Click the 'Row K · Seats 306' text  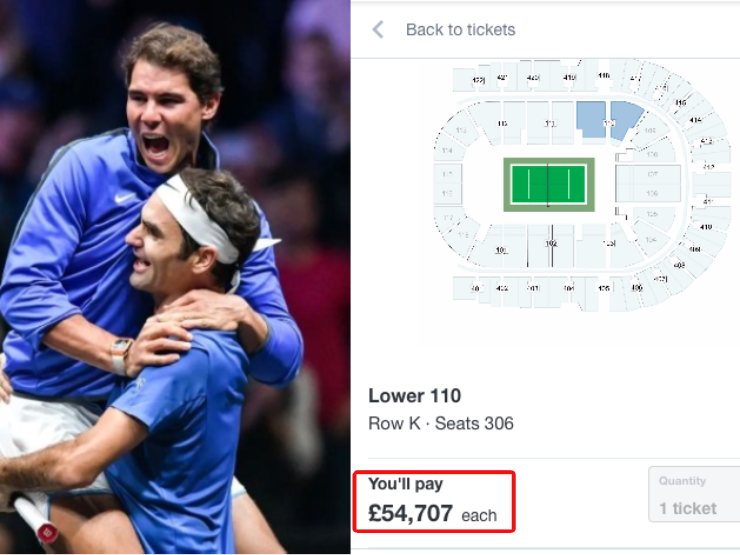(x=441, y=423)
